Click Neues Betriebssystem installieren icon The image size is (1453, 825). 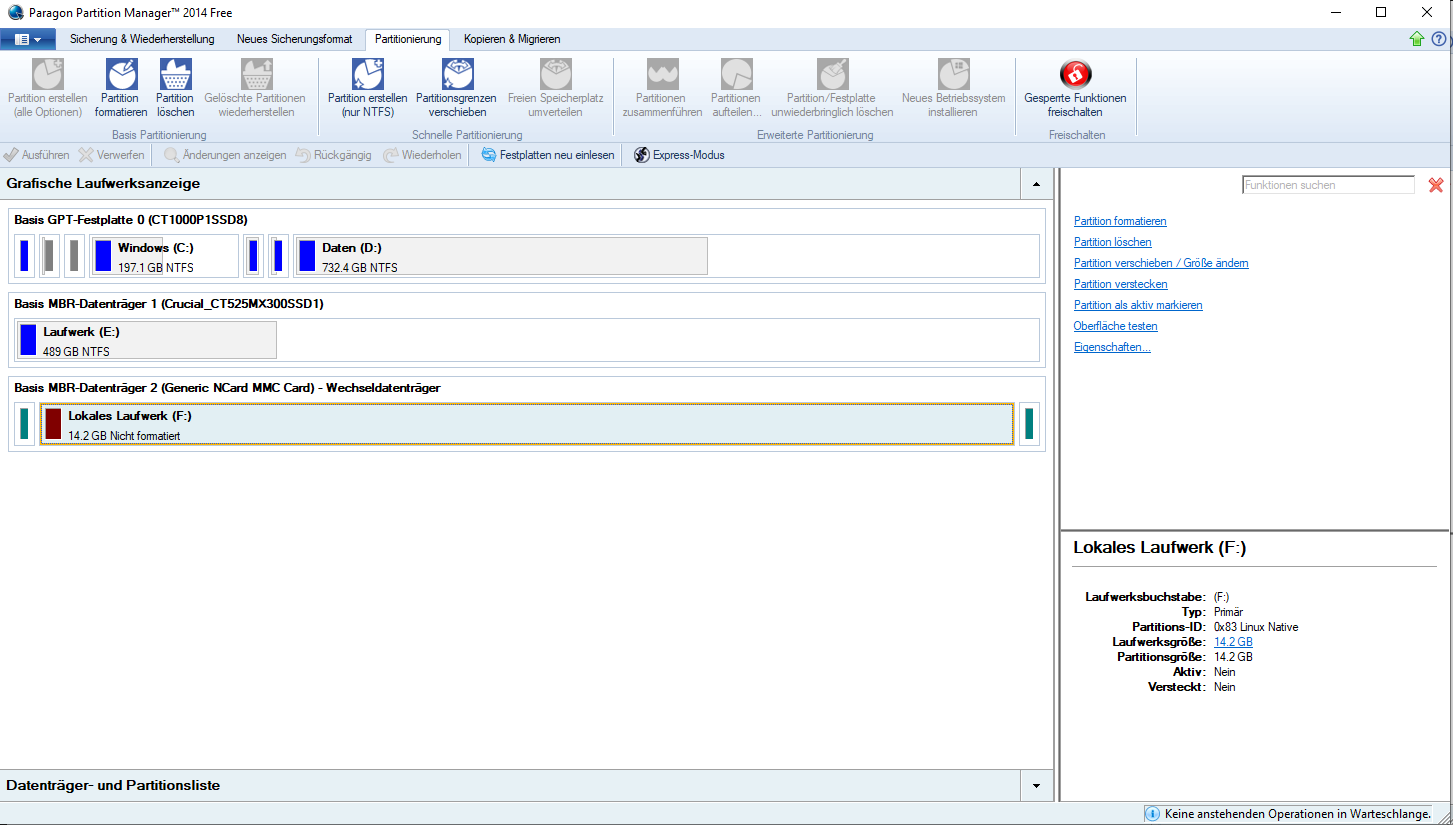pyautogui.click(x=953, y=74)
